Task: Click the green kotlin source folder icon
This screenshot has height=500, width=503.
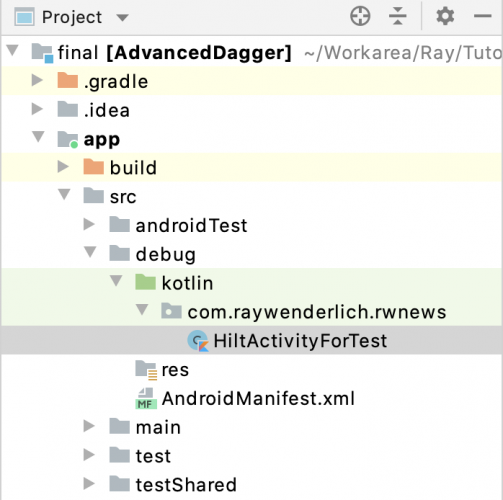Action: (146, 282)
